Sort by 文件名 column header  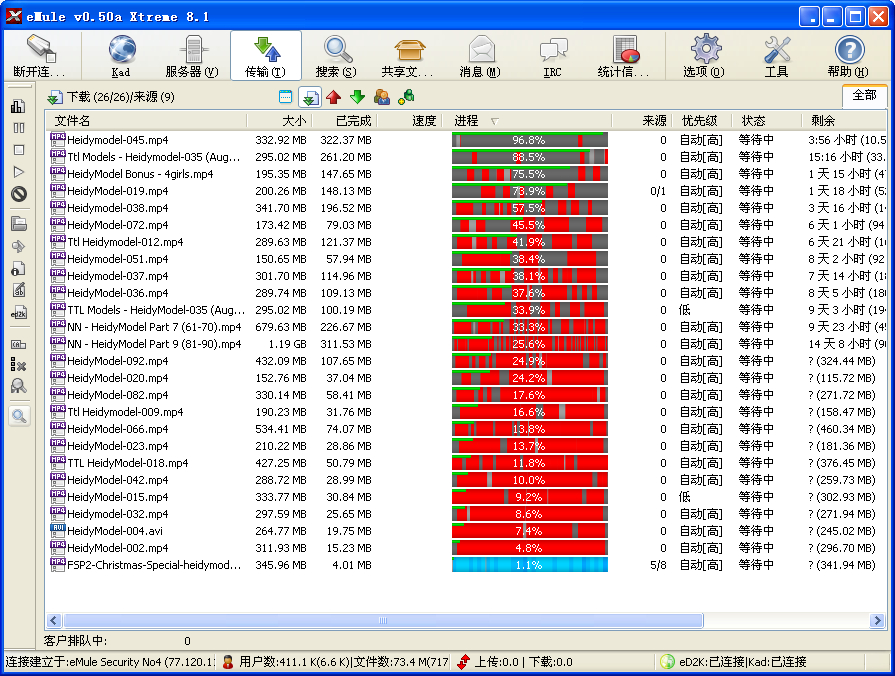(146, 121)
